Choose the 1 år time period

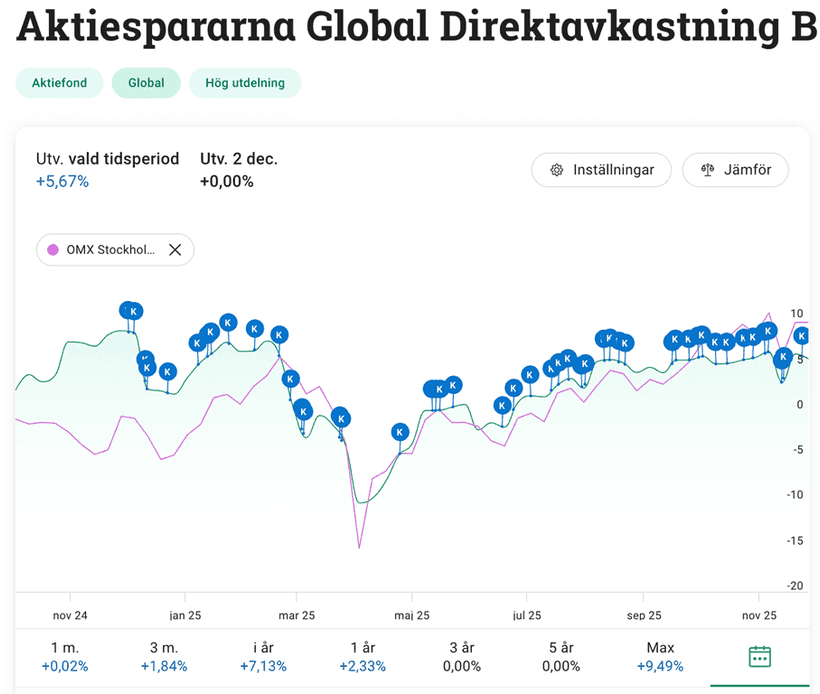pos(362,657)
